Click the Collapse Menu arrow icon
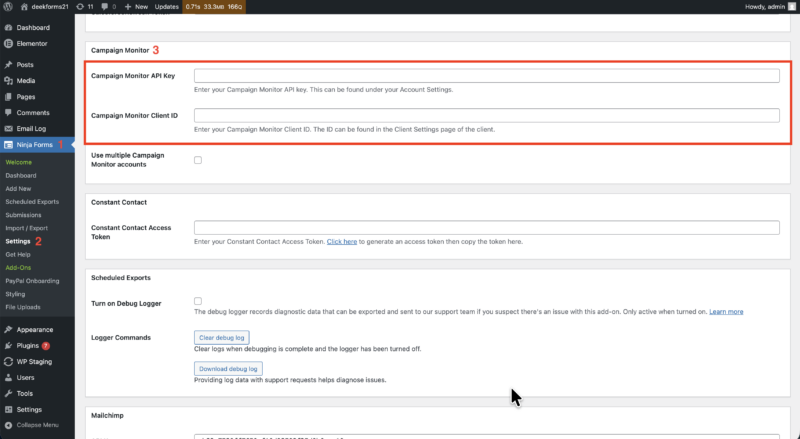 tap(8, 425)
